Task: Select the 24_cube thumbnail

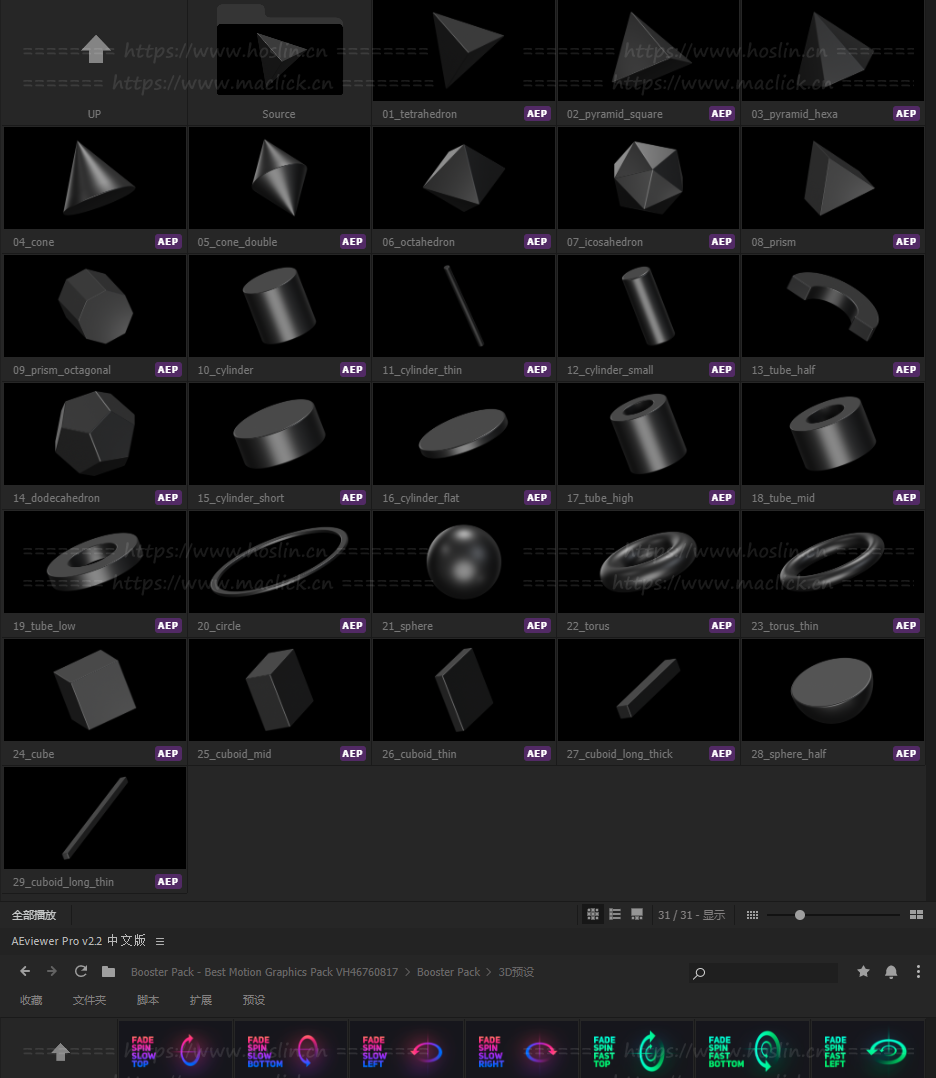Action: (95, 690)
